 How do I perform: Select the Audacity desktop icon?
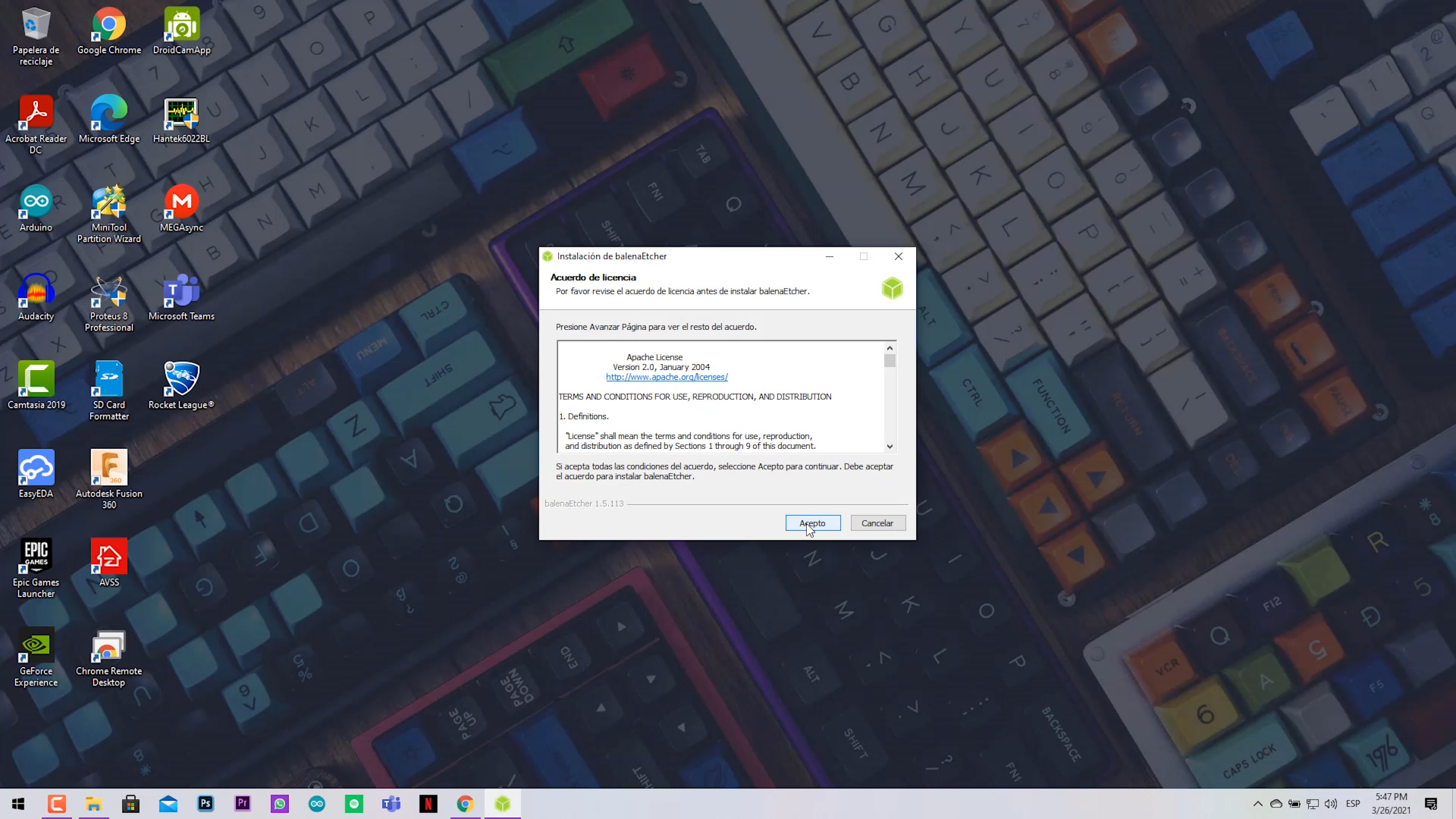[36, 297]
